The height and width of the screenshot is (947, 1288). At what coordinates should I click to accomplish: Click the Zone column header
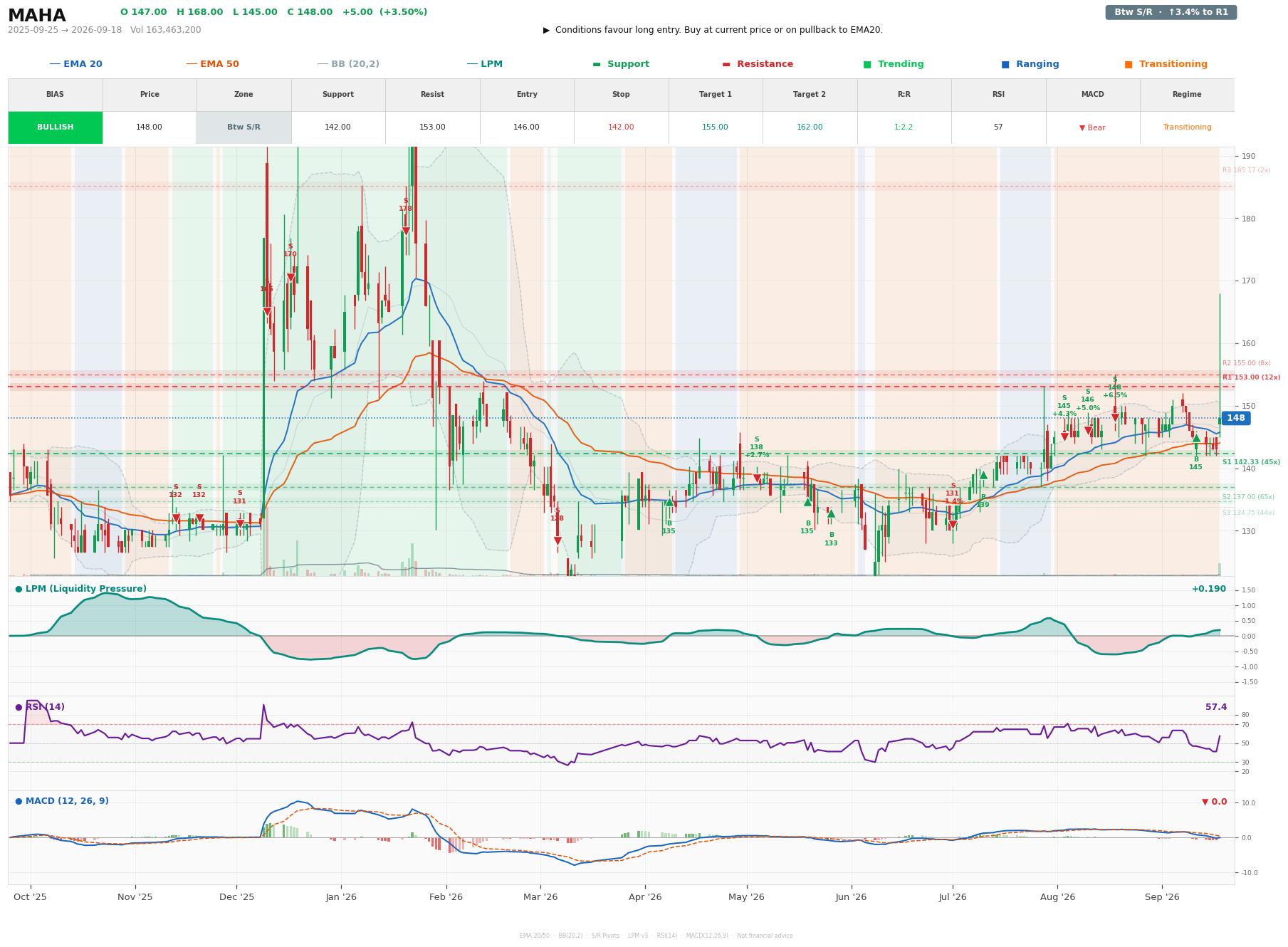(x=244, y=95)
